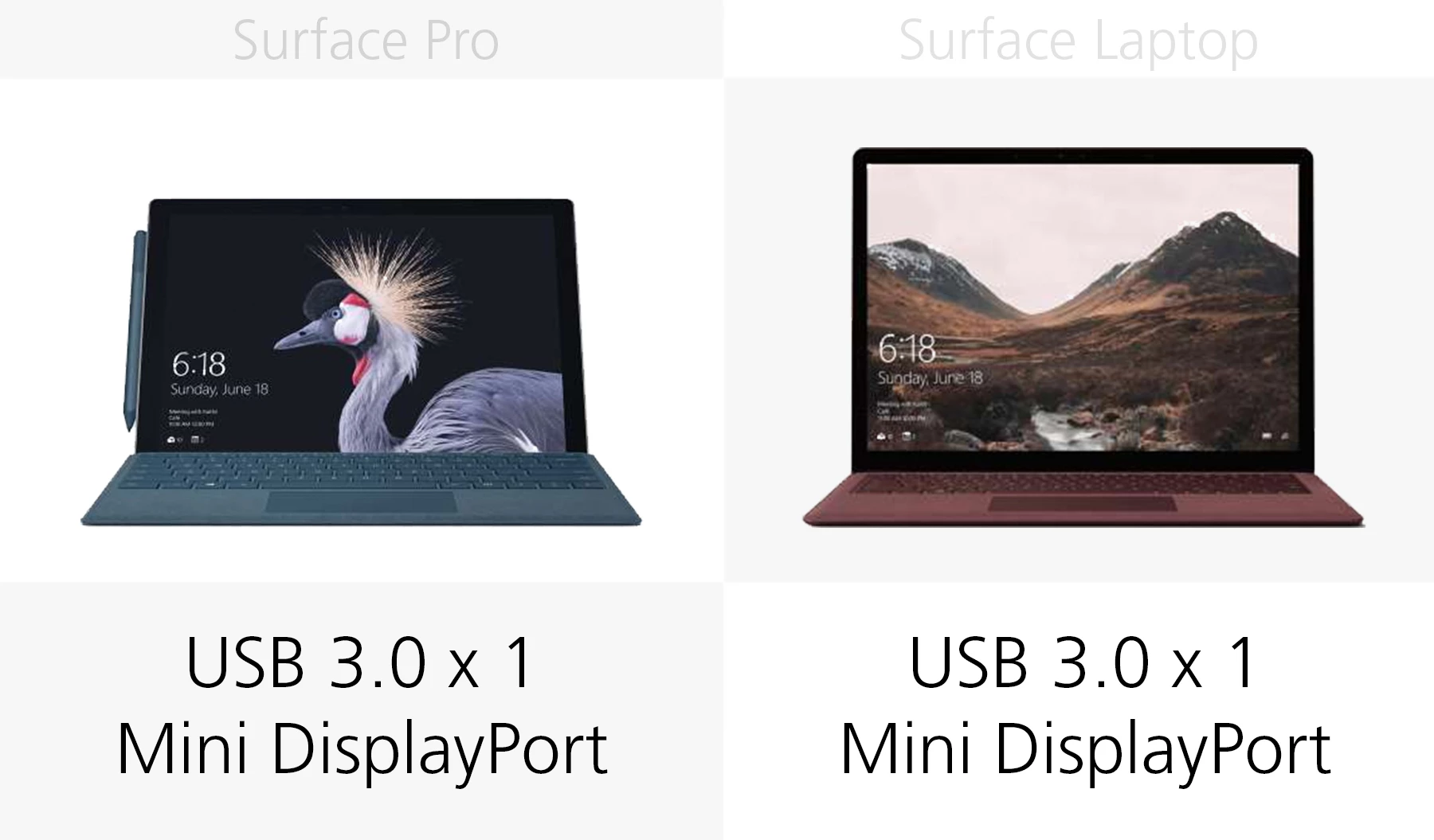Screen dimensions: 1434x840
Task: Click the Sunday, June 18 date on Surface Laptop
Action: point(930,377)
